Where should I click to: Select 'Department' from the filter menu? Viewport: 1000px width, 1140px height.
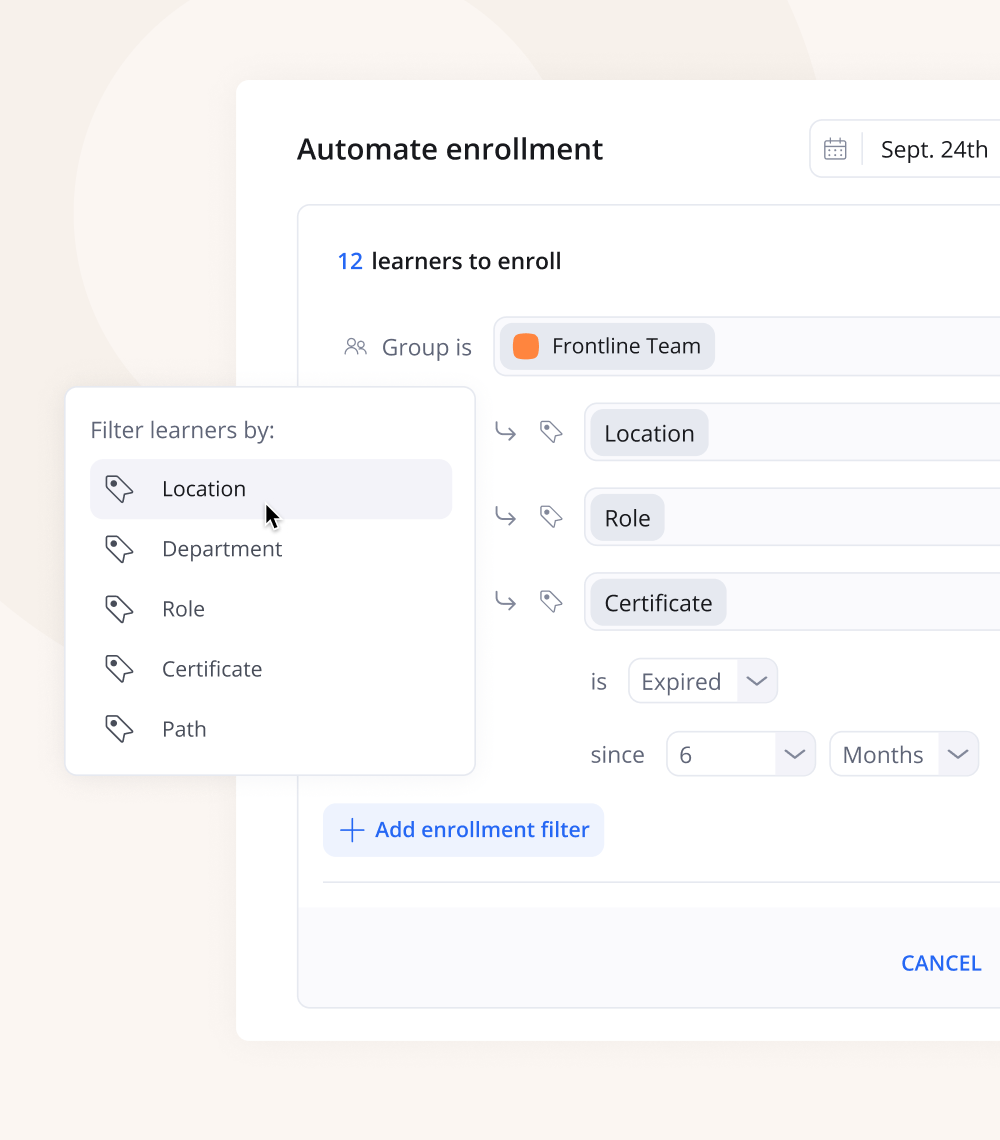click(221, 549)
